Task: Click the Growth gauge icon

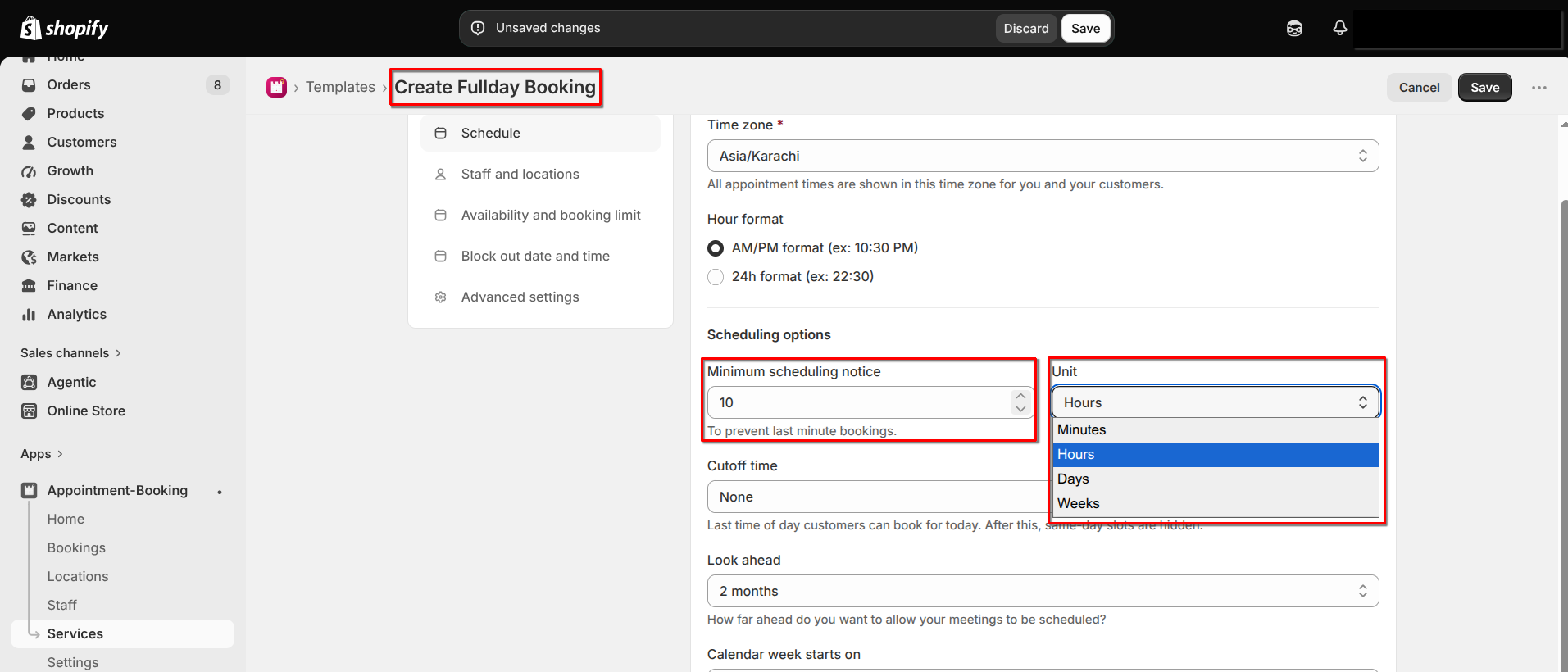Action: click(29, 171)
